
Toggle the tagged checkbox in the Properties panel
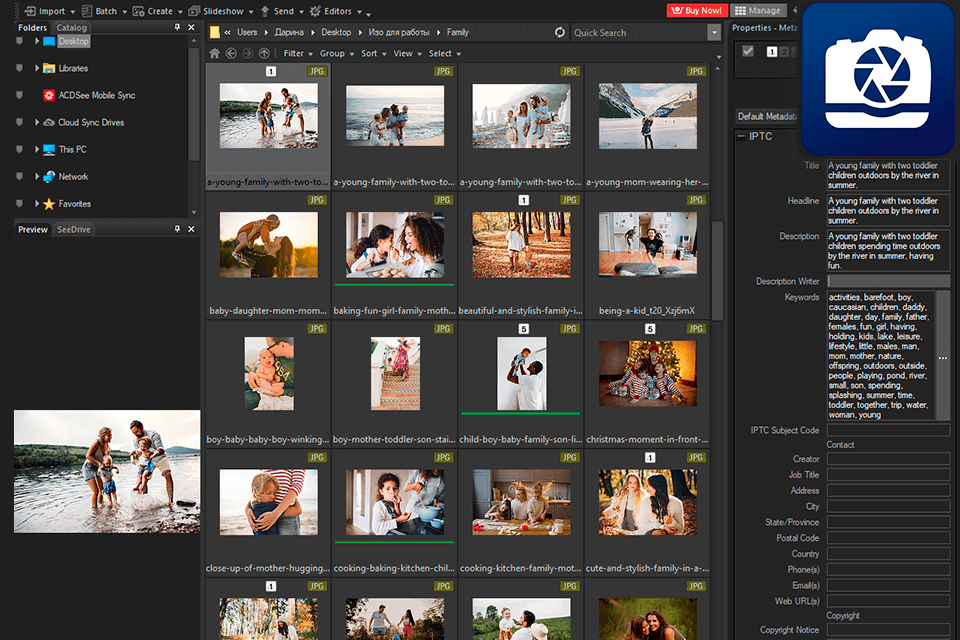[x=747, y=52]
